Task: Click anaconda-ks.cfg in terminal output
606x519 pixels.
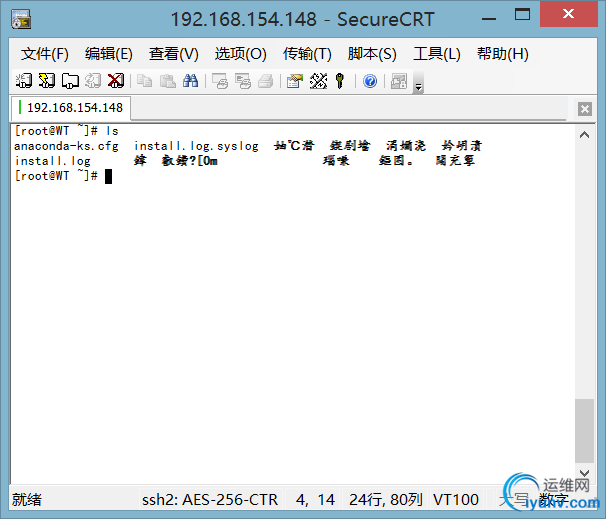Action: [x=66, y=146]
